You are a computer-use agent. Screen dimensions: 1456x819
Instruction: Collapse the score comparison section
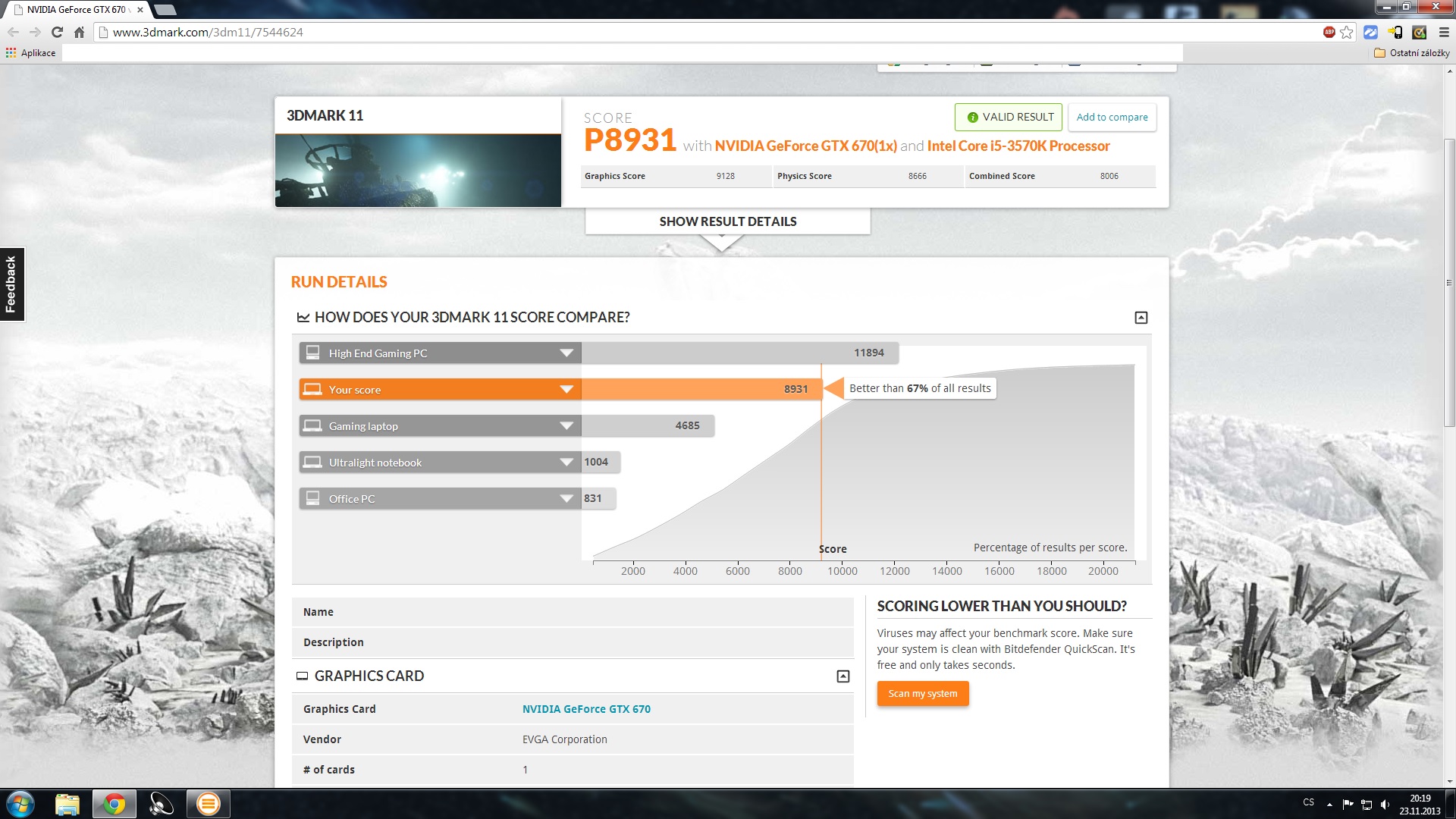click(1141, 317)
